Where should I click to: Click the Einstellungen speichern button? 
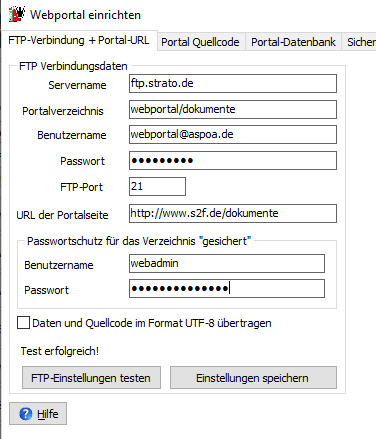(253, 378)
